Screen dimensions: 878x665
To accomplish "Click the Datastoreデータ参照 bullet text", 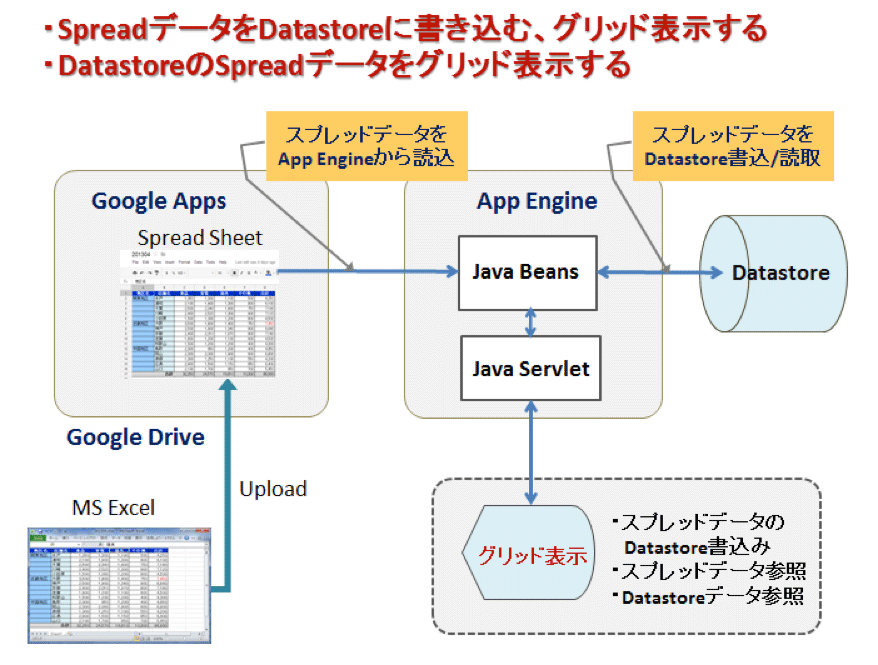I will coord(709,597).
